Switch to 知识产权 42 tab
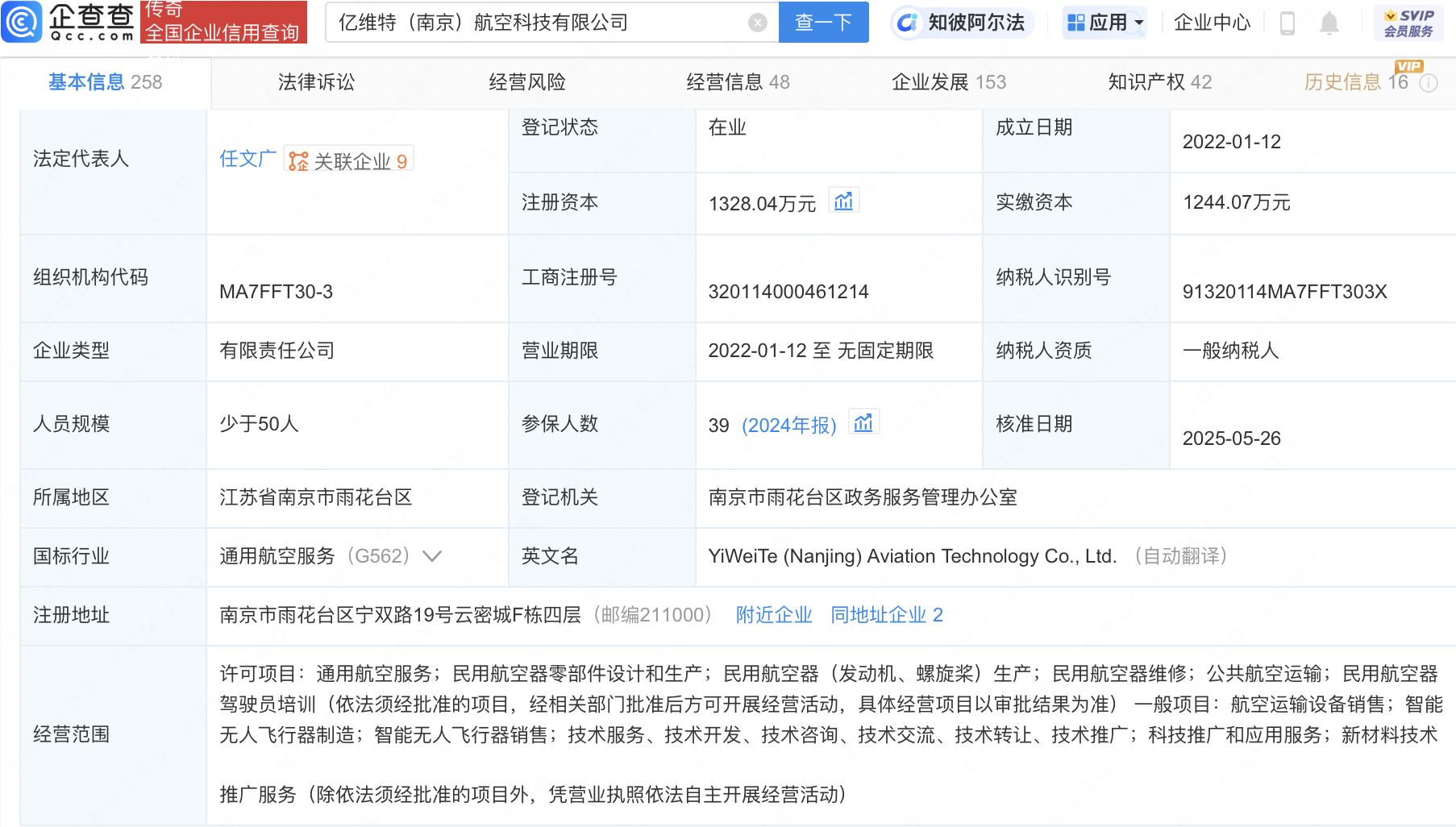1456x827 pixels. [1159, 82]
